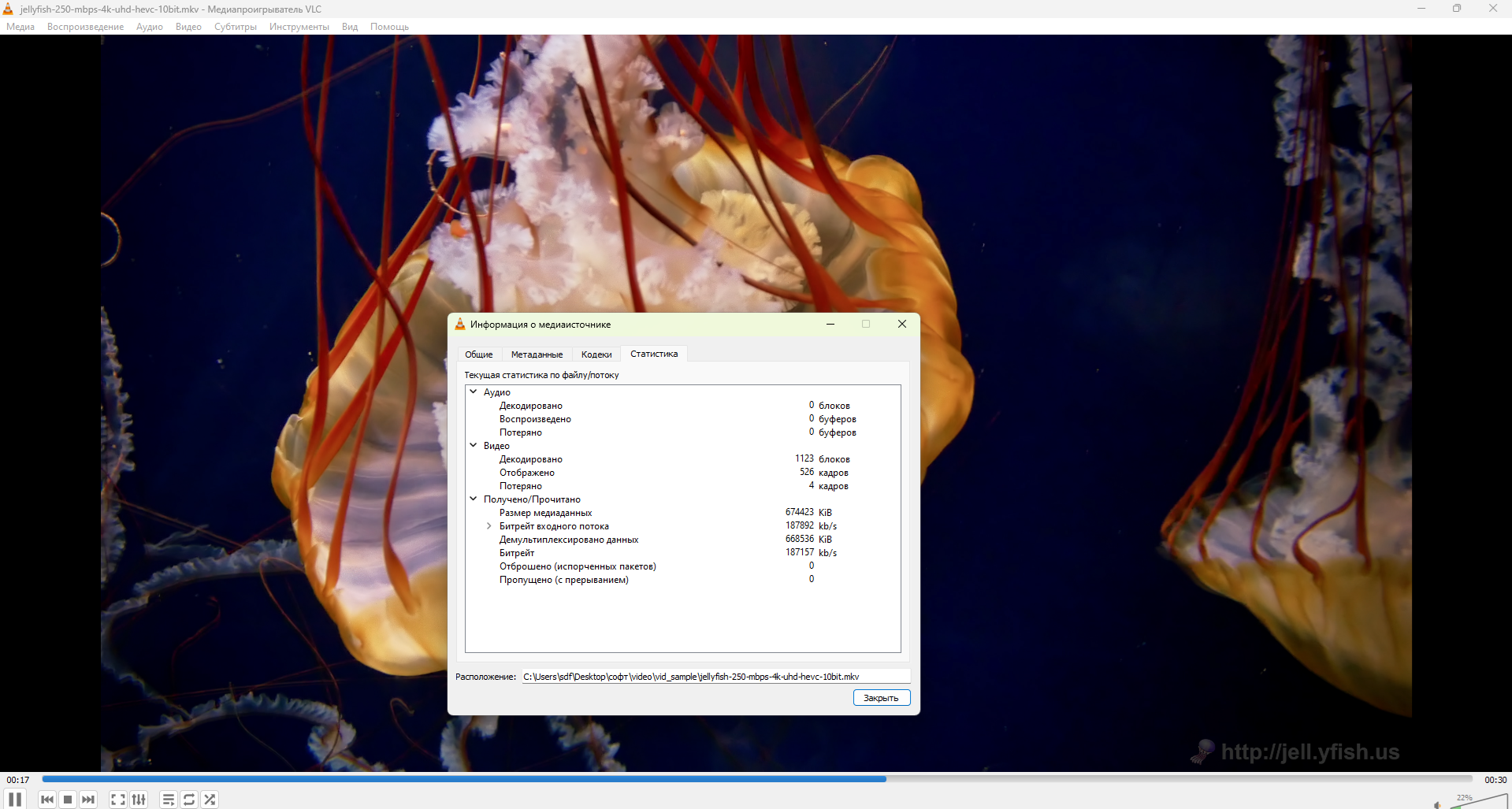Open the Аудио menu
This screenshot has width=1512, height=809.
(150, 27)
